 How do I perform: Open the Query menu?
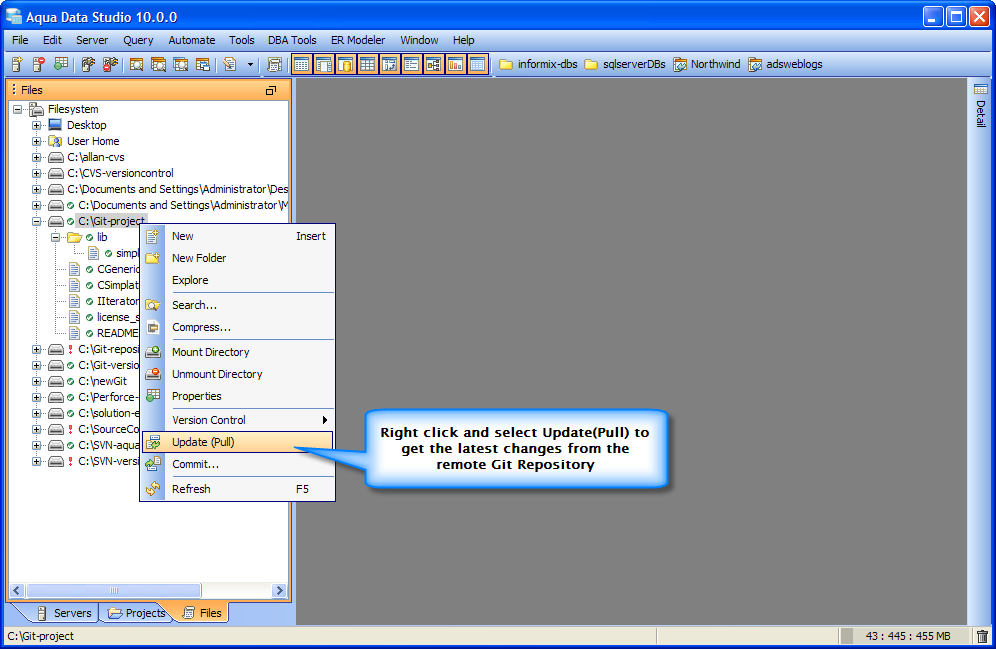coord(138,40)
